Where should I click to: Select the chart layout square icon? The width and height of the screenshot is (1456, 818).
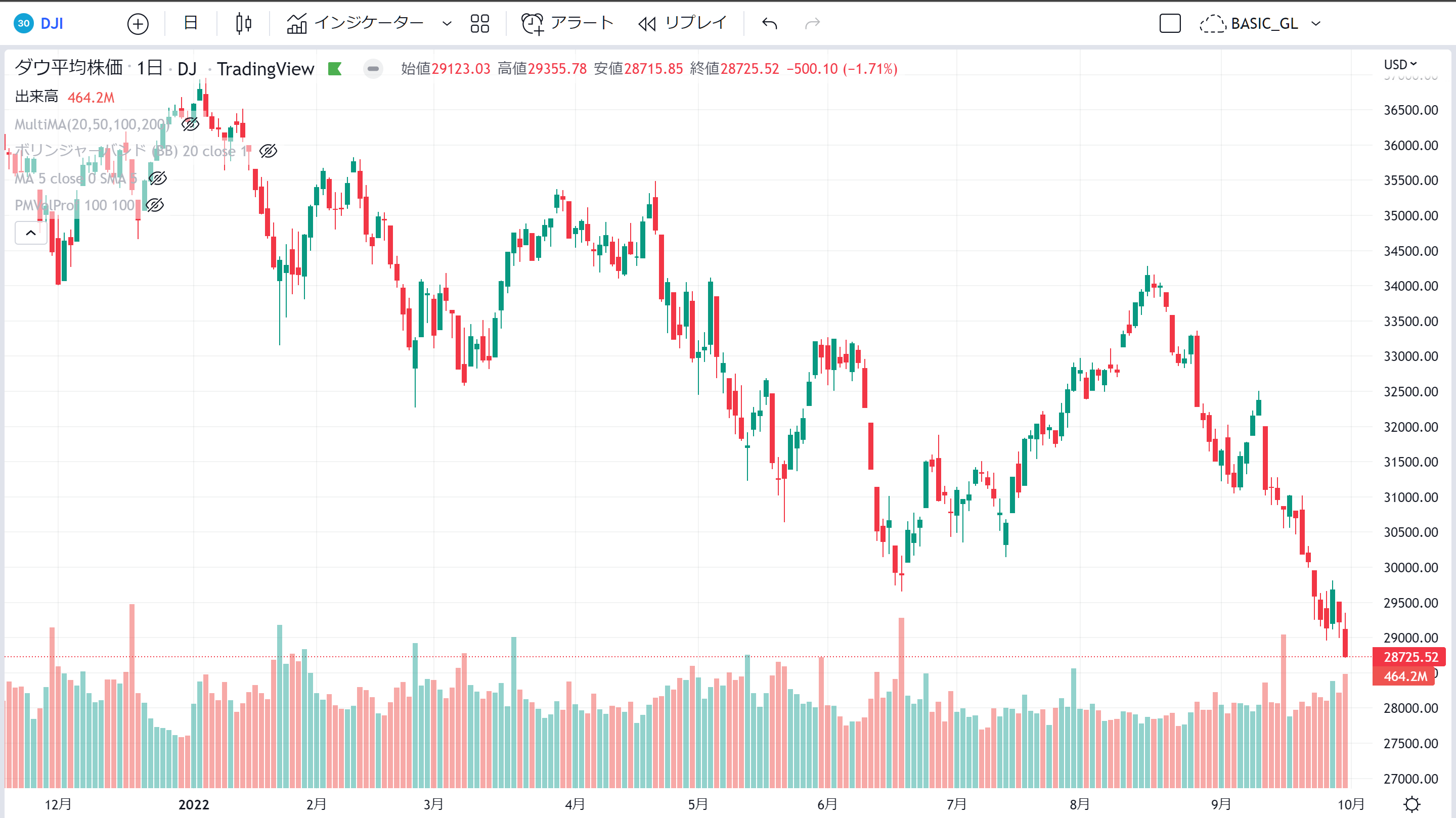coord(1169,23)
